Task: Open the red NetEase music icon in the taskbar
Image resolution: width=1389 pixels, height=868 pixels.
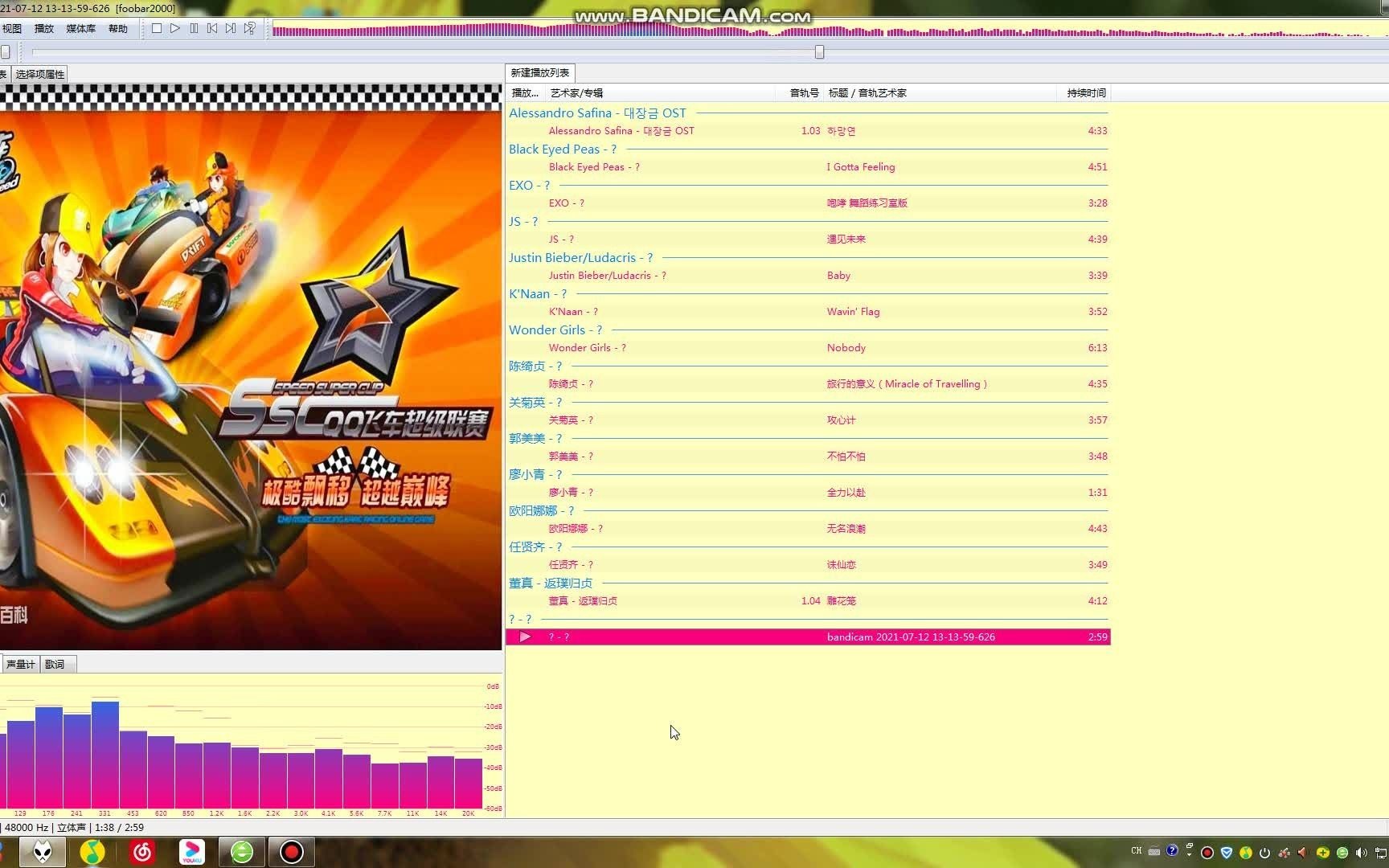Action: point(142,852)
